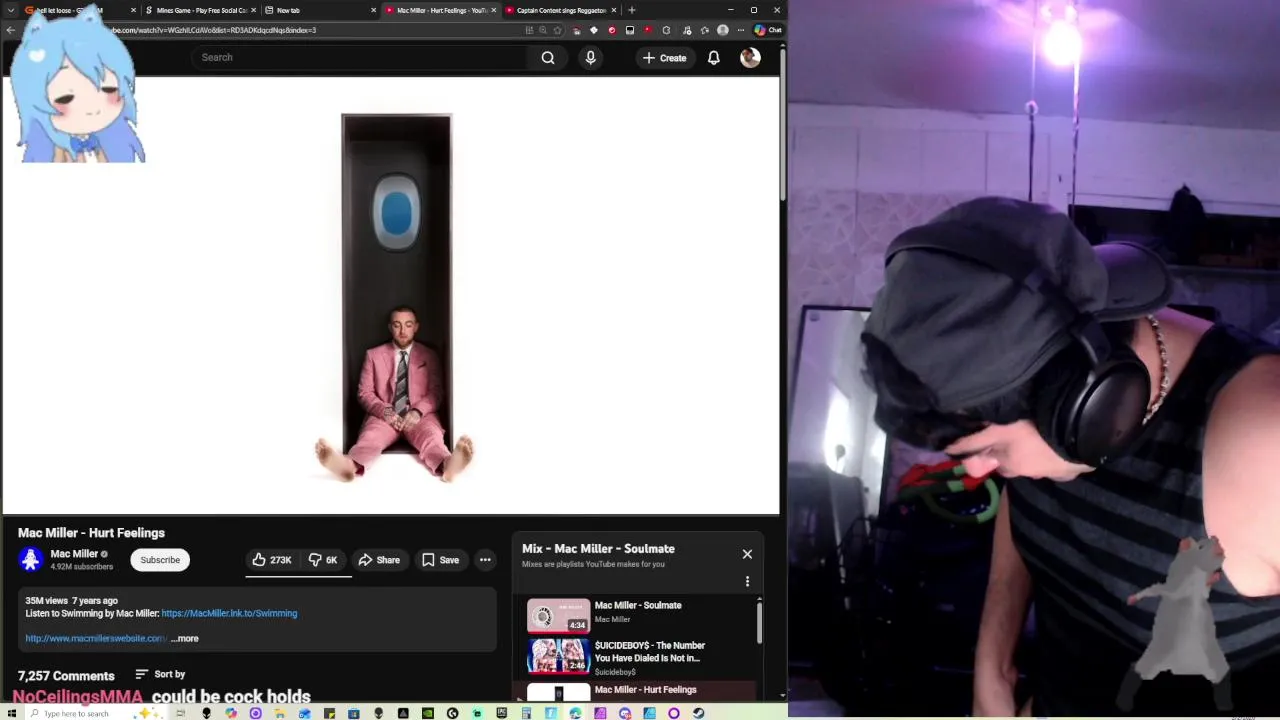Close the New tab tab

(x=374, y=10)
